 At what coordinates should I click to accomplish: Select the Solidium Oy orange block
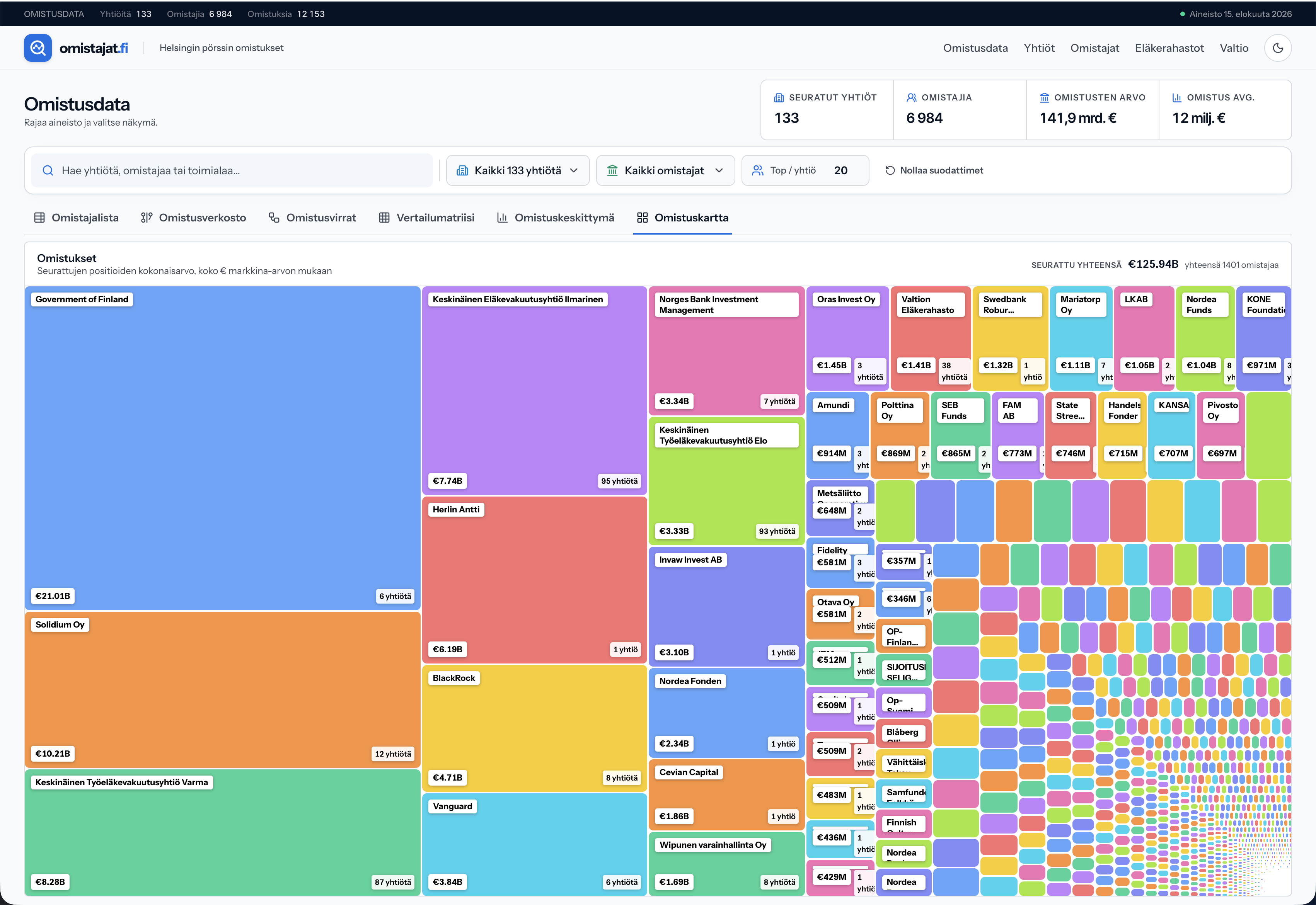(222, 689)
